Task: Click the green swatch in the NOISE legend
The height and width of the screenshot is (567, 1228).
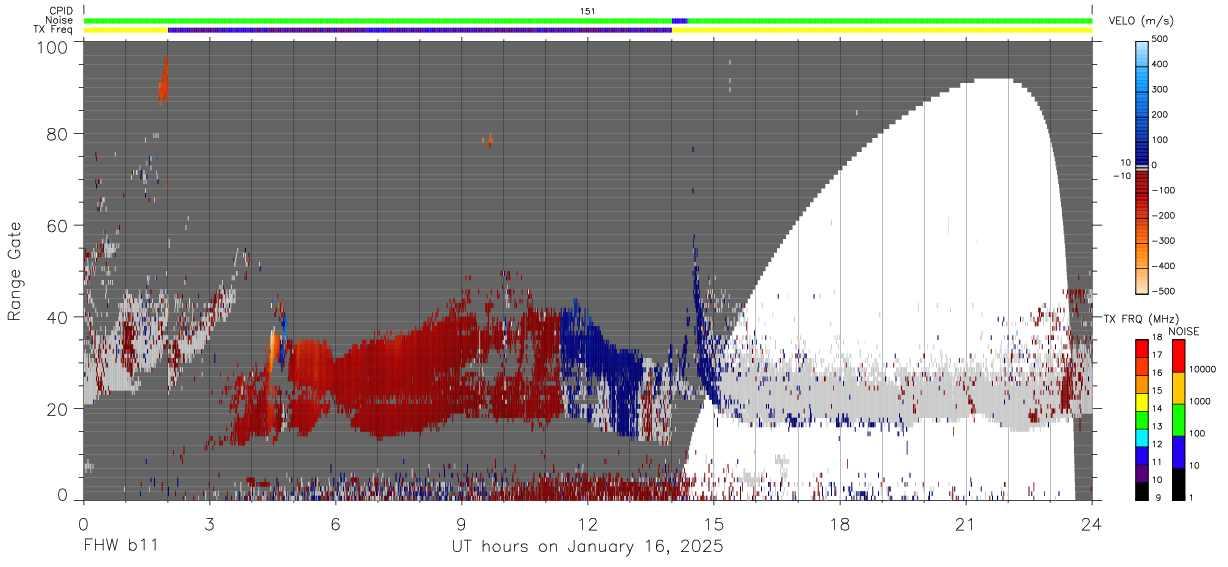Action: (1177, 420)
